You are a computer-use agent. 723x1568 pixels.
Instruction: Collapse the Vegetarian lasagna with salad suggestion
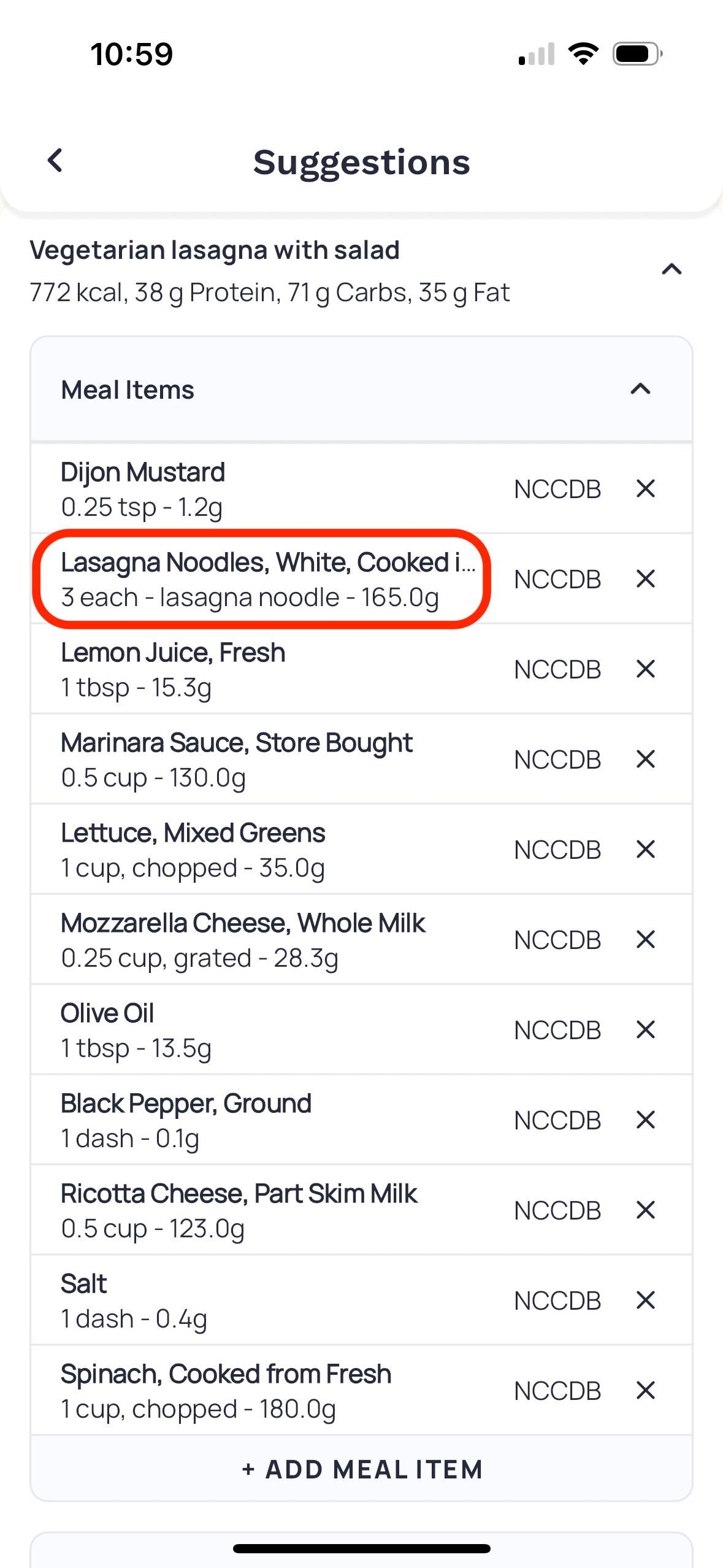click(672, 269)
